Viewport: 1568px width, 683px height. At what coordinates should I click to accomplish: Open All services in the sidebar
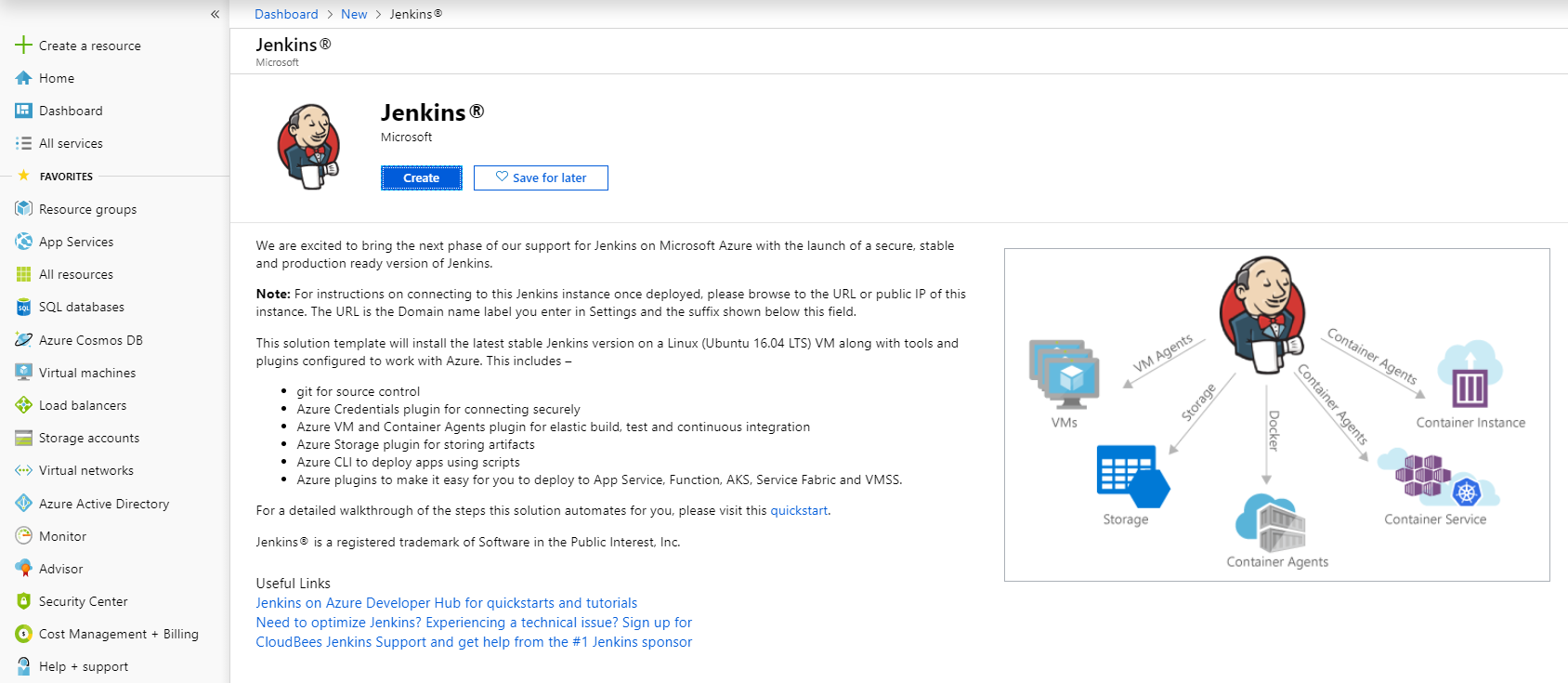tap(71, 143)
